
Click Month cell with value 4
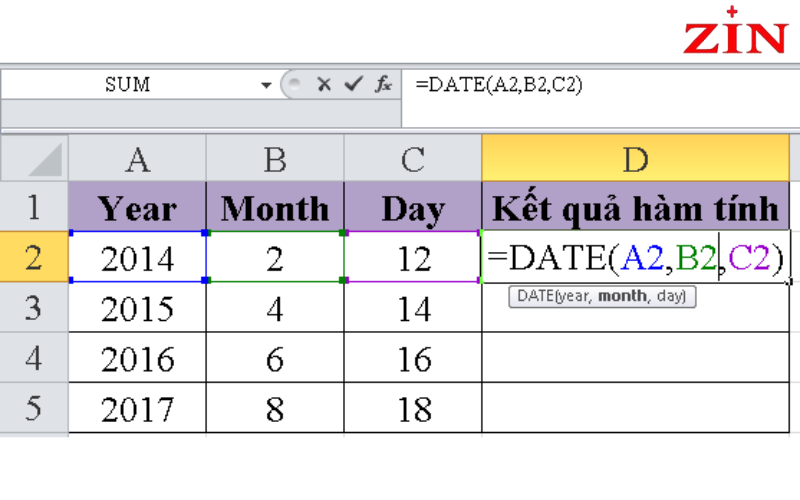pos(275,307)
